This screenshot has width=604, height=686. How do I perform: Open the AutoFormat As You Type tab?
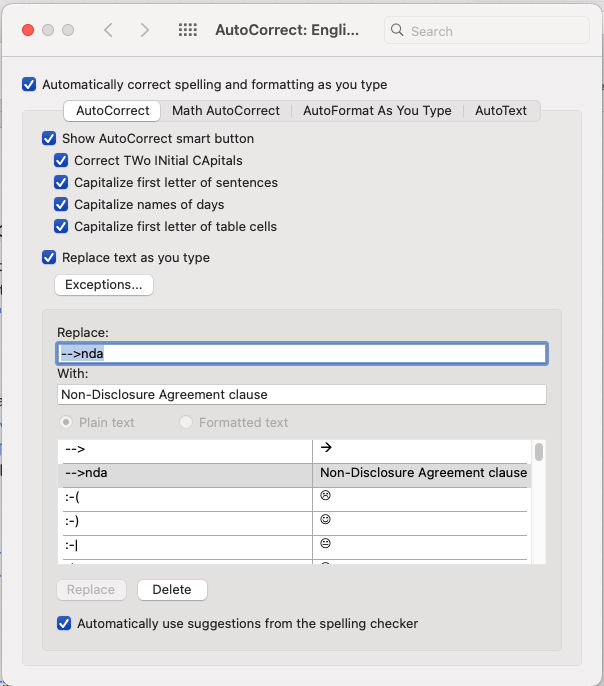click(377, 111)
